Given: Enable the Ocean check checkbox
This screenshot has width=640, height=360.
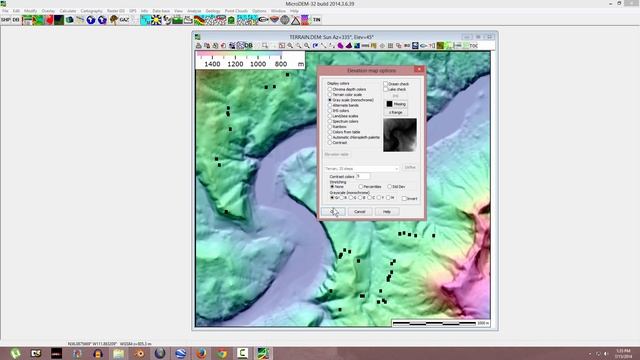Looking at the screenshot, I should 396,84.
